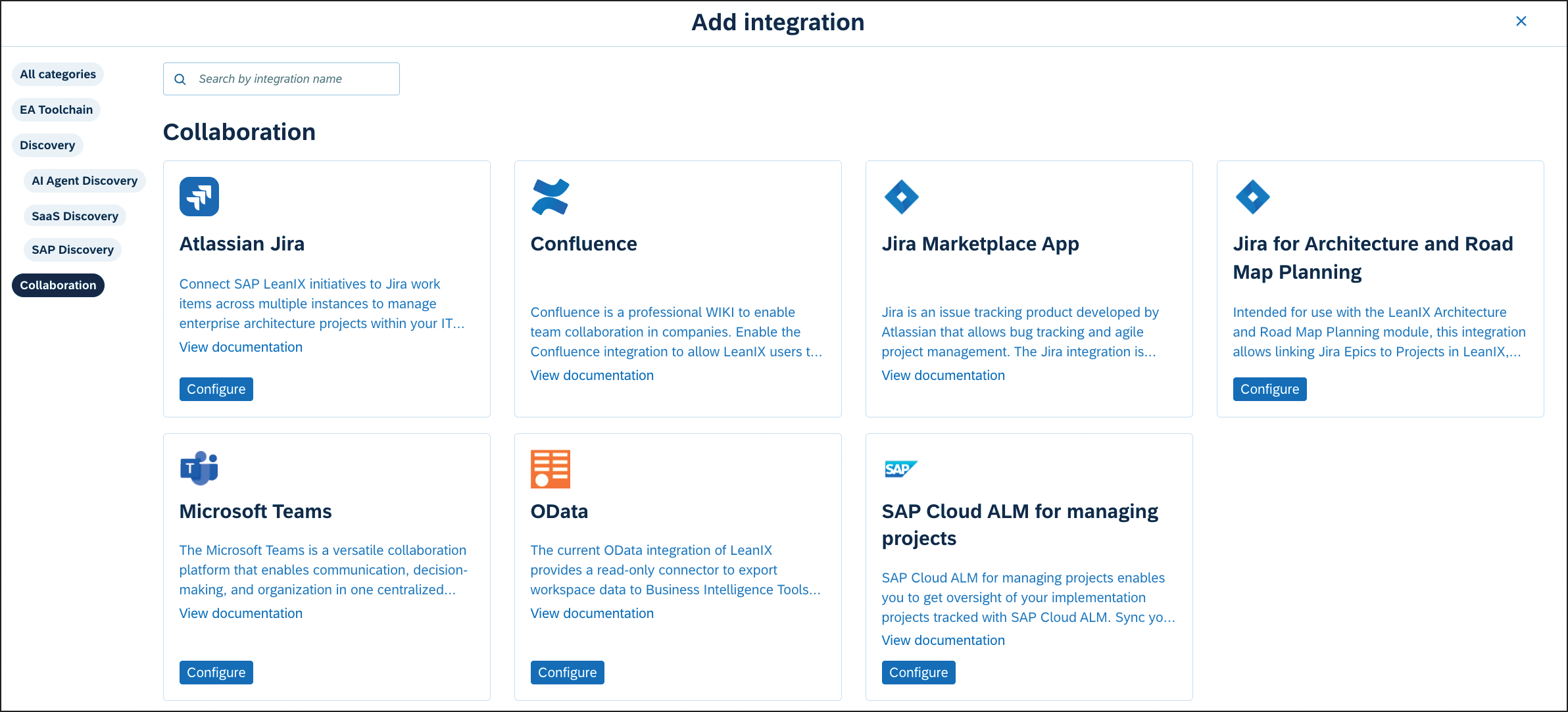Click the Confluence card title
Viewport: 1568px width, 712px height.
583,244
